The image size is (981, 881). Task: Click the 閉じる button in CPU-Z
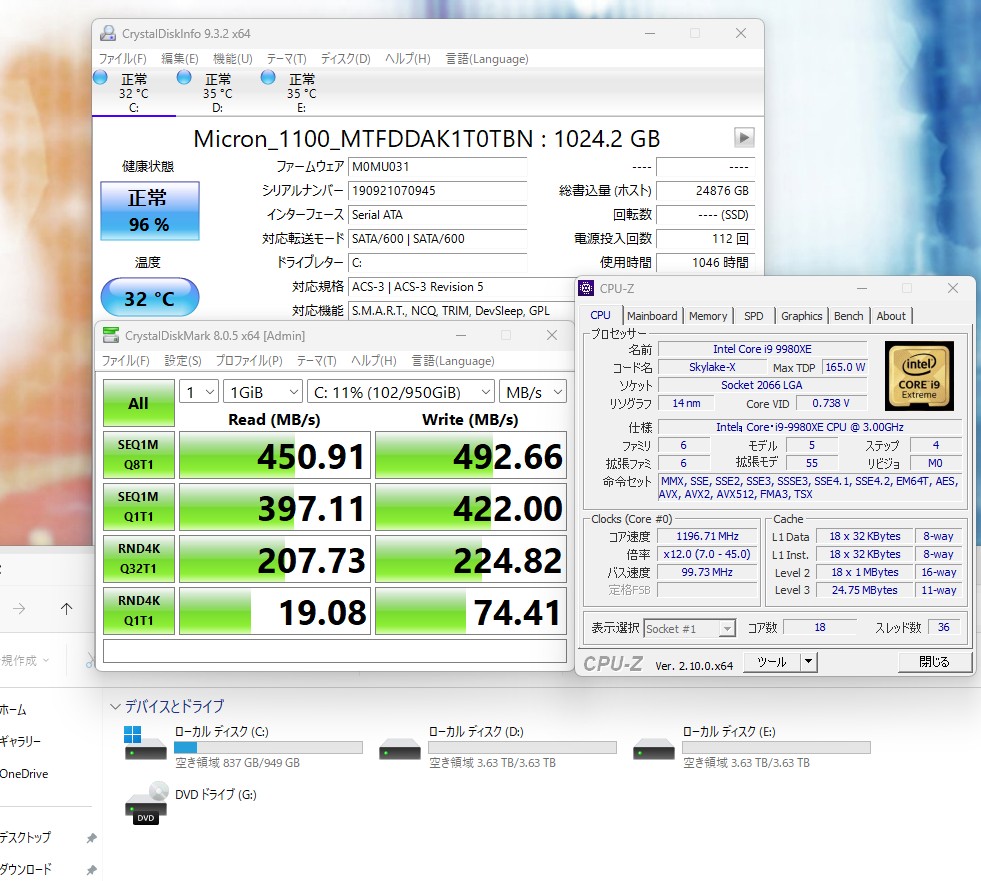(x=935, y=662)
